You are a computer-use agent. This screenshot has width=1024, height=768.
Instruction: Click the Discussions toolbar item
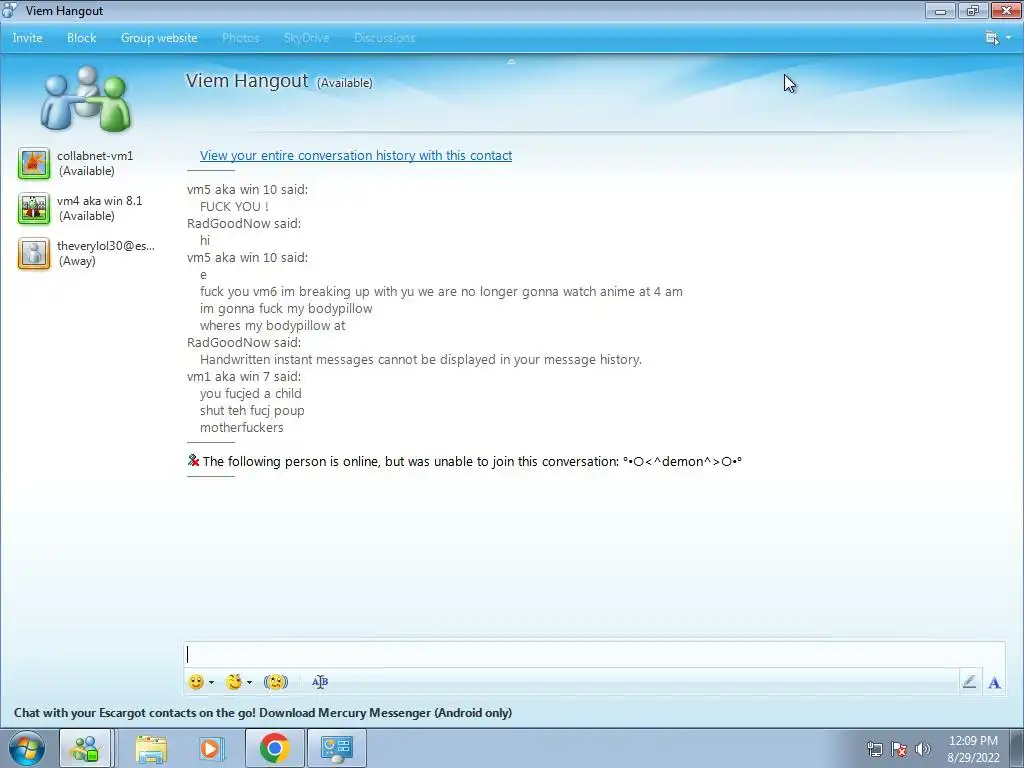(x=385, y=38)
